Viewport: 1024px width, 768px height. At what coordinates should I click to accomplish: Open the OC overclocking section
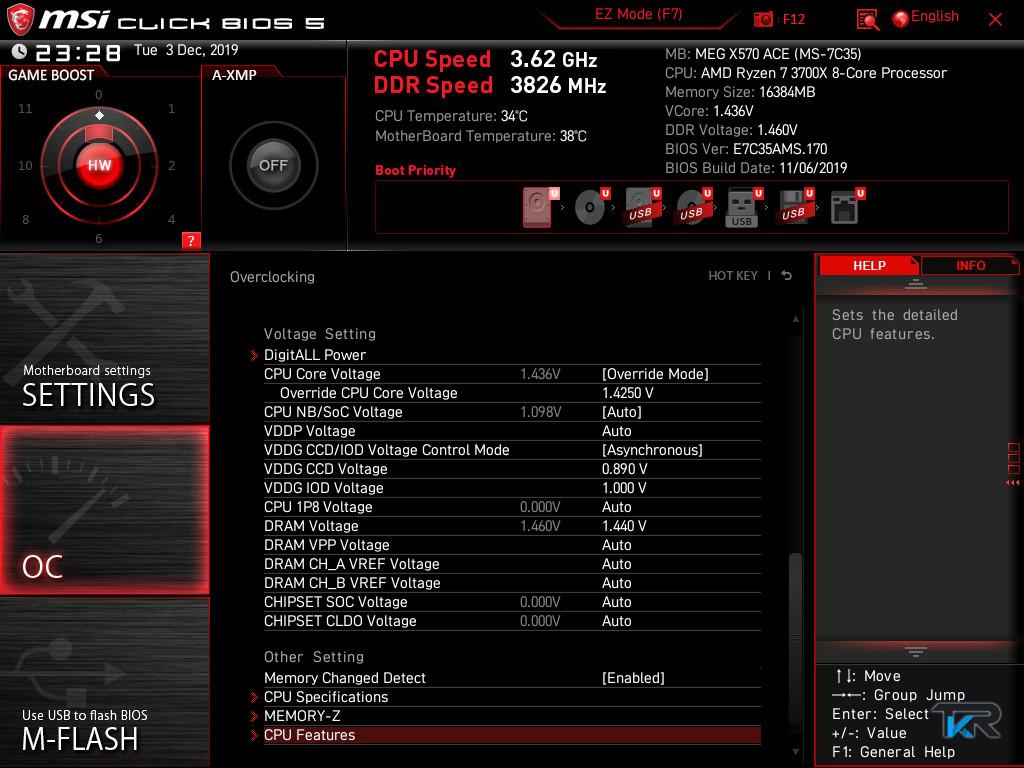104,510
